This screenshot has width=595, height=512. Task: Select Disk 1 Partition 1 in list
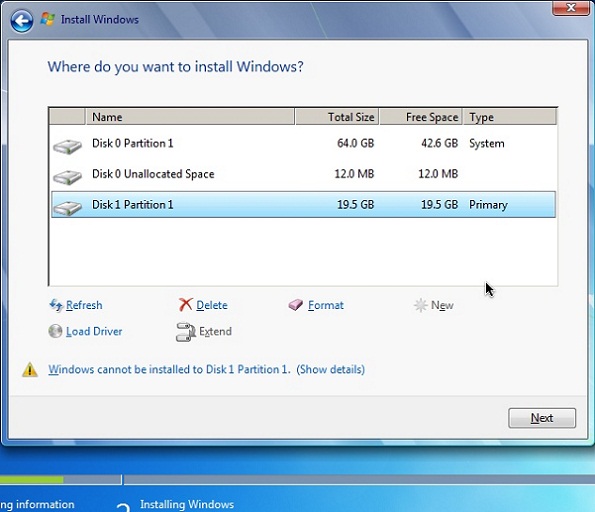pyautogui.click(x=303, y=205)
